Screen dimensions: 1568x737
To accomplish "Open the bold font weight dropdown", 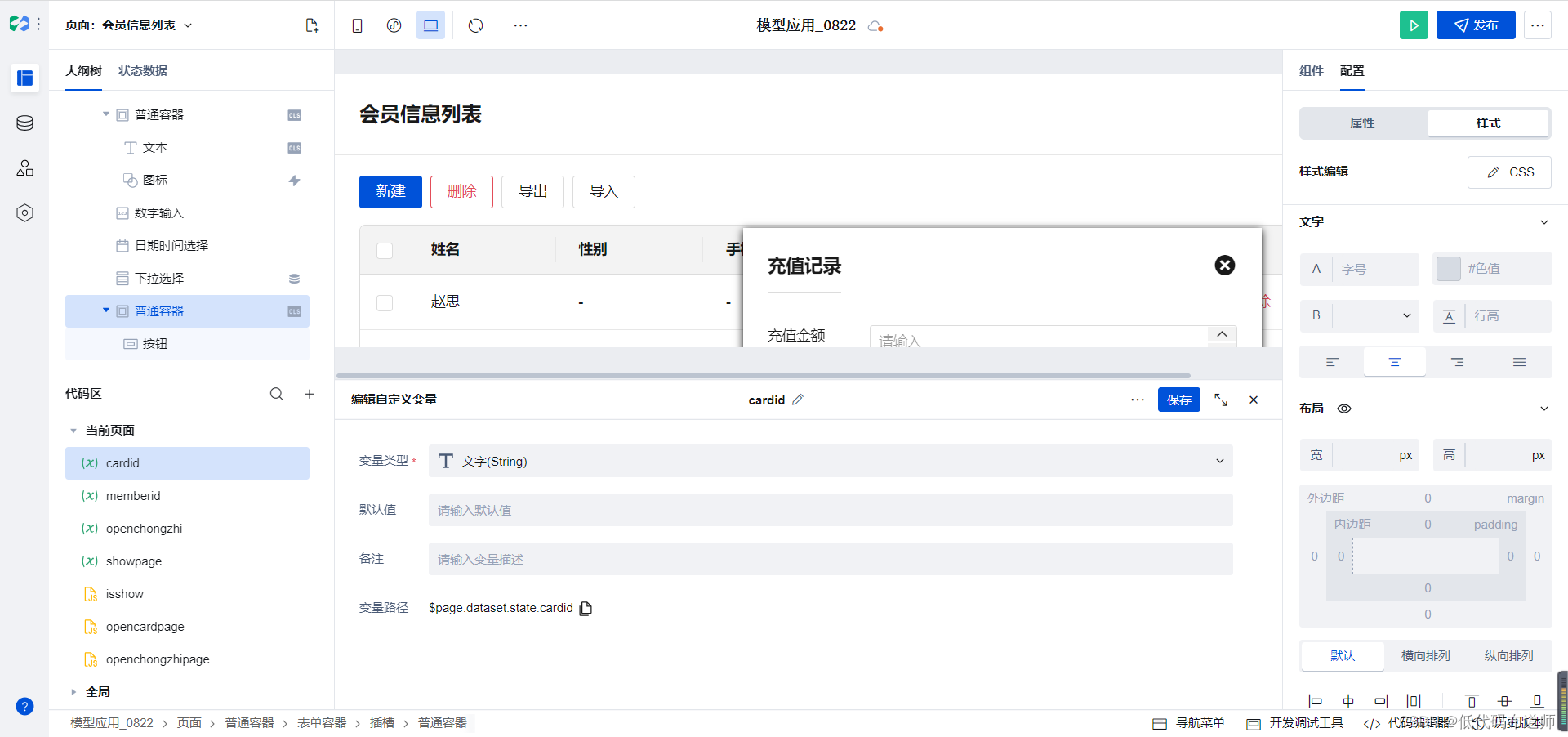I will (x=1375, y=315).
